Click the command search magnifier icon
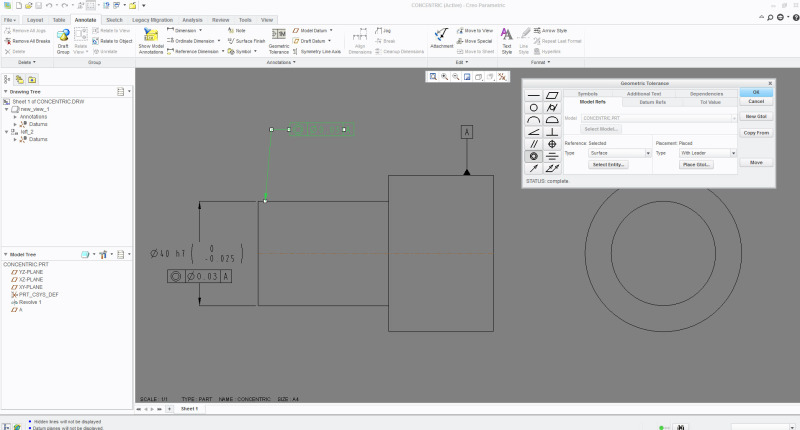This screenshot has height=430, width=800. [x=770, y=18]
